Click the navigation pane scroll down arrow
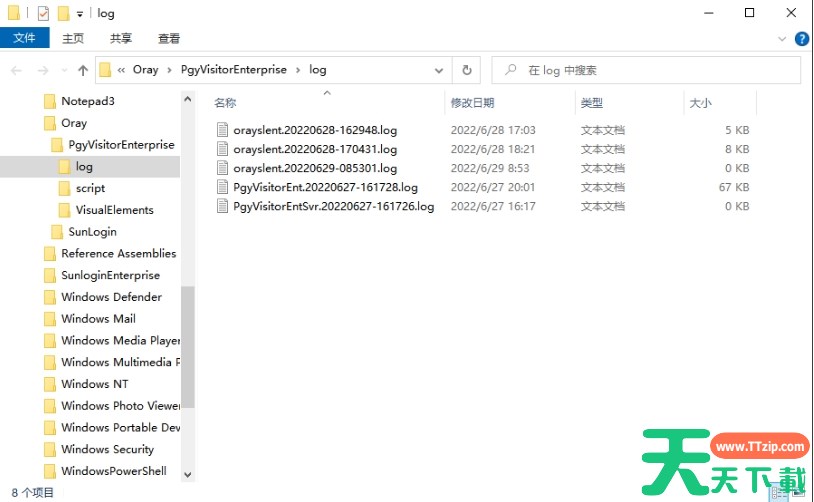The height and width of the screenshot is (502, 814). 188,474
